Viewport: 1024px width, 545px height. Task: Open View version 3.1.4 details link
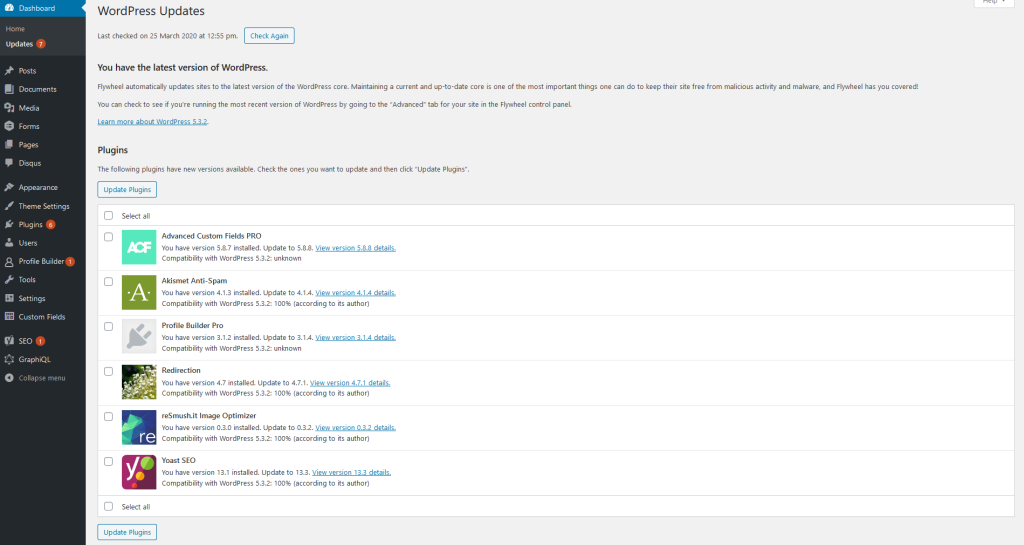point(355,337)
